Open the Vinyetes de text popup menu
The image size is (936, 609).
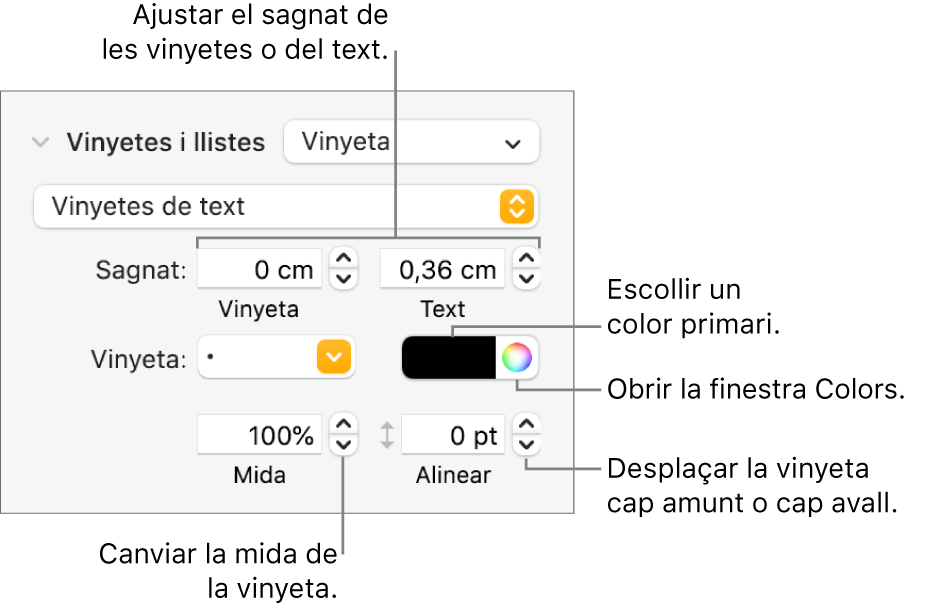click(x=285, y=207)
